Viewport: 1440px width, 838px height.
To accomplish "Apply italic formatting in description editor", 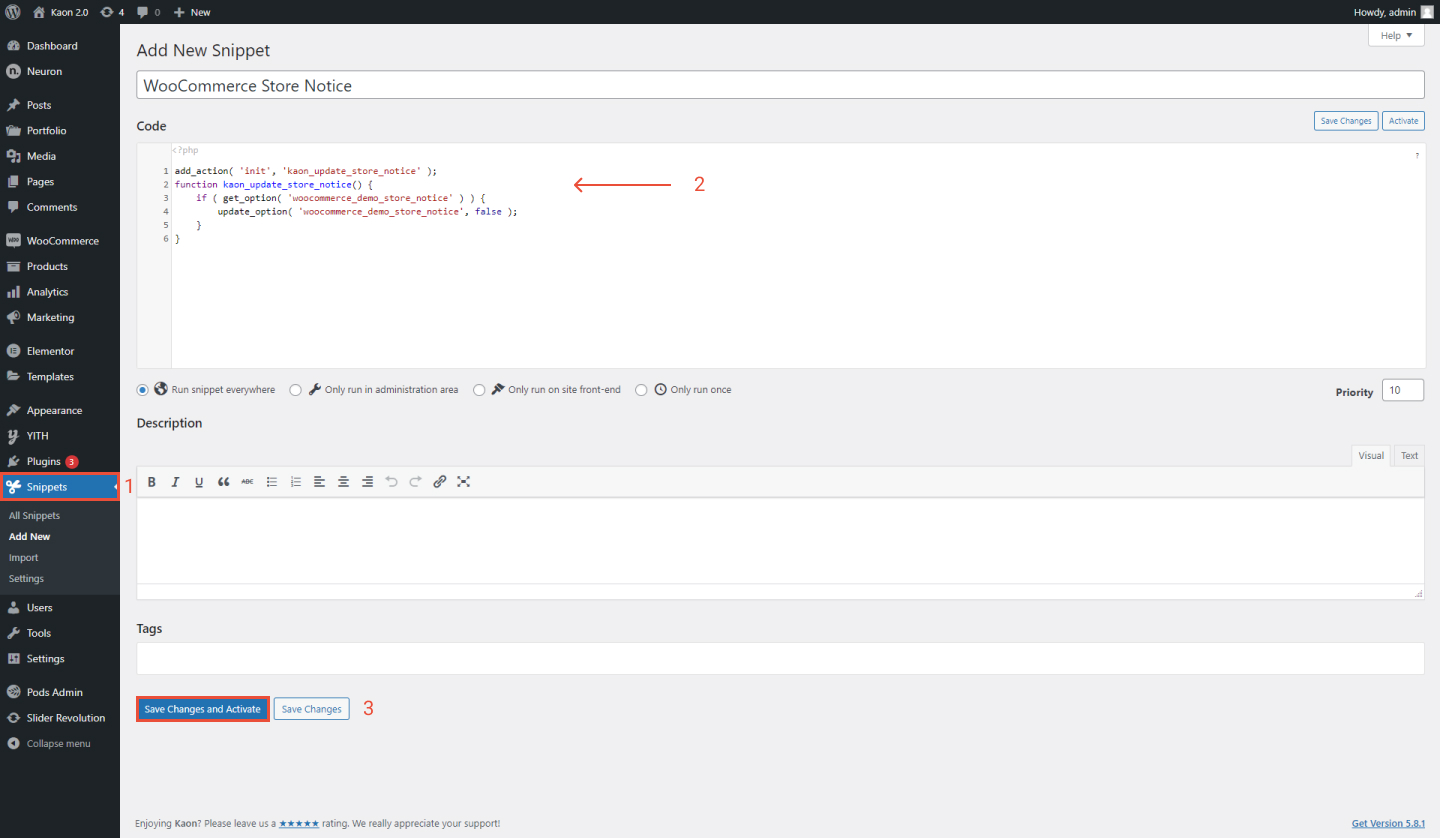I will 175,482.
